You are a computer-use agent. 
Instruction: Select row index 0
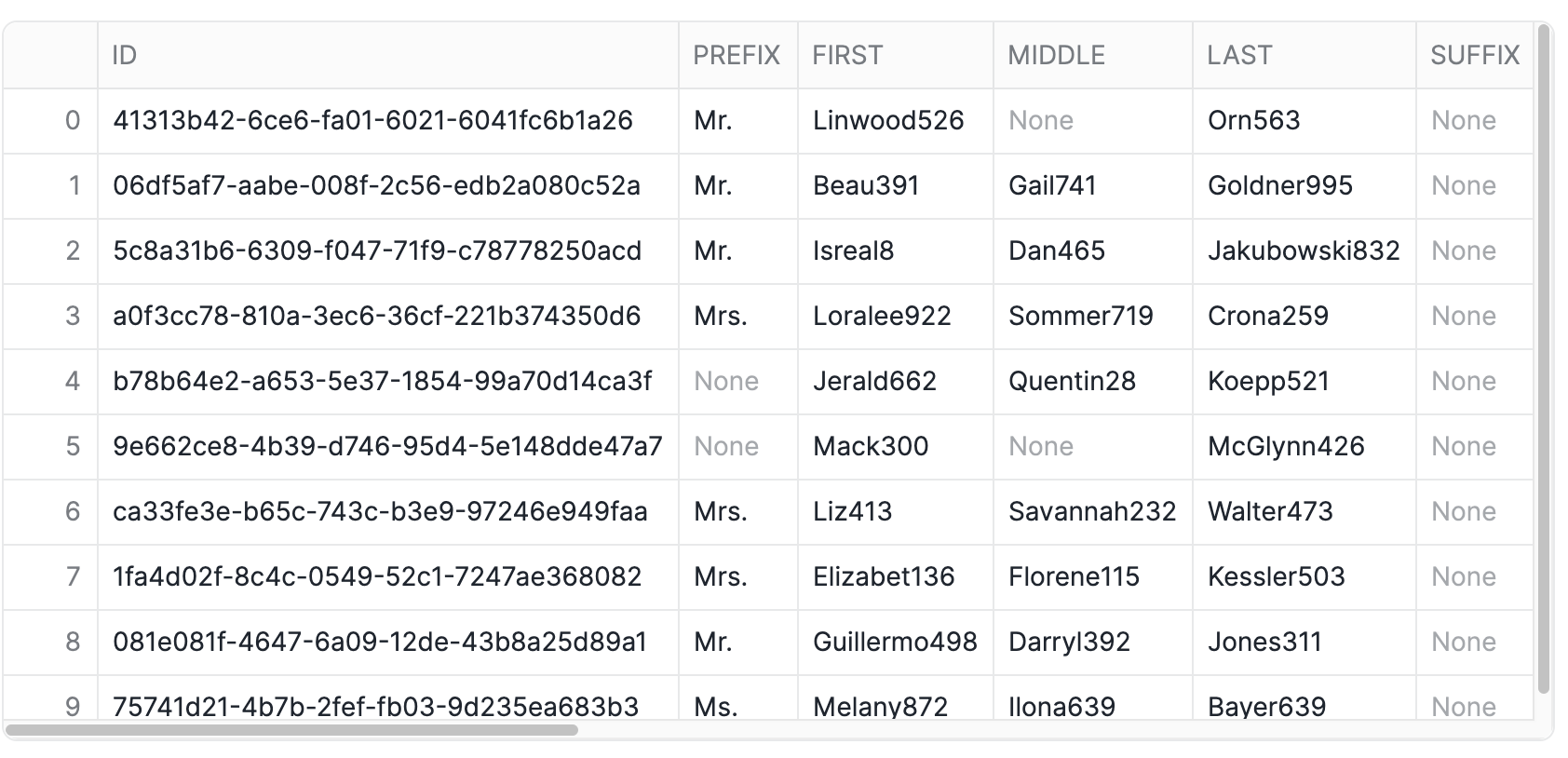pyautogui.click(x=50, y=121)
